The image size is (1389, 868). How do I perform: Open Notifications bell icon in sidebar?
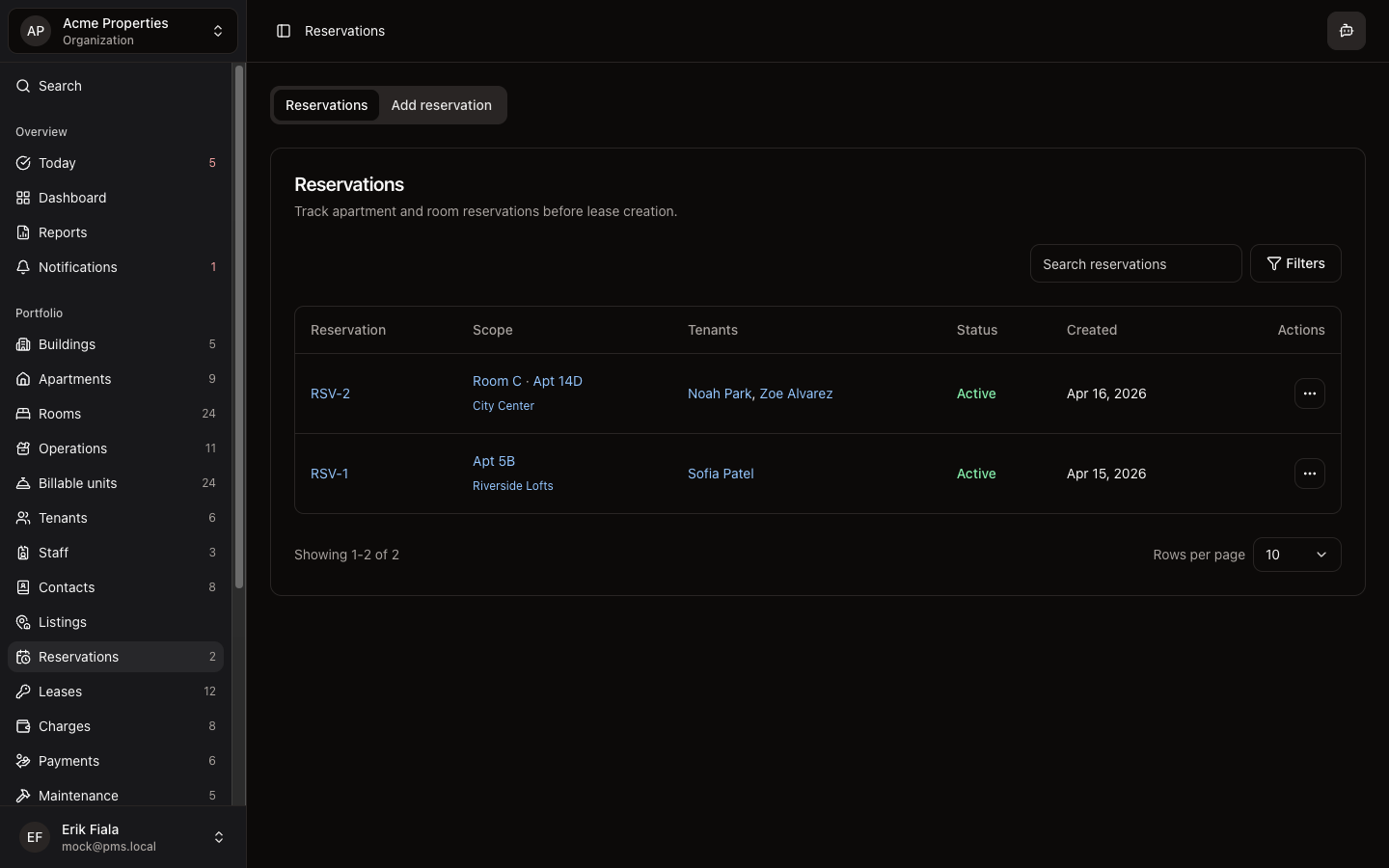(x=23, y=267)
